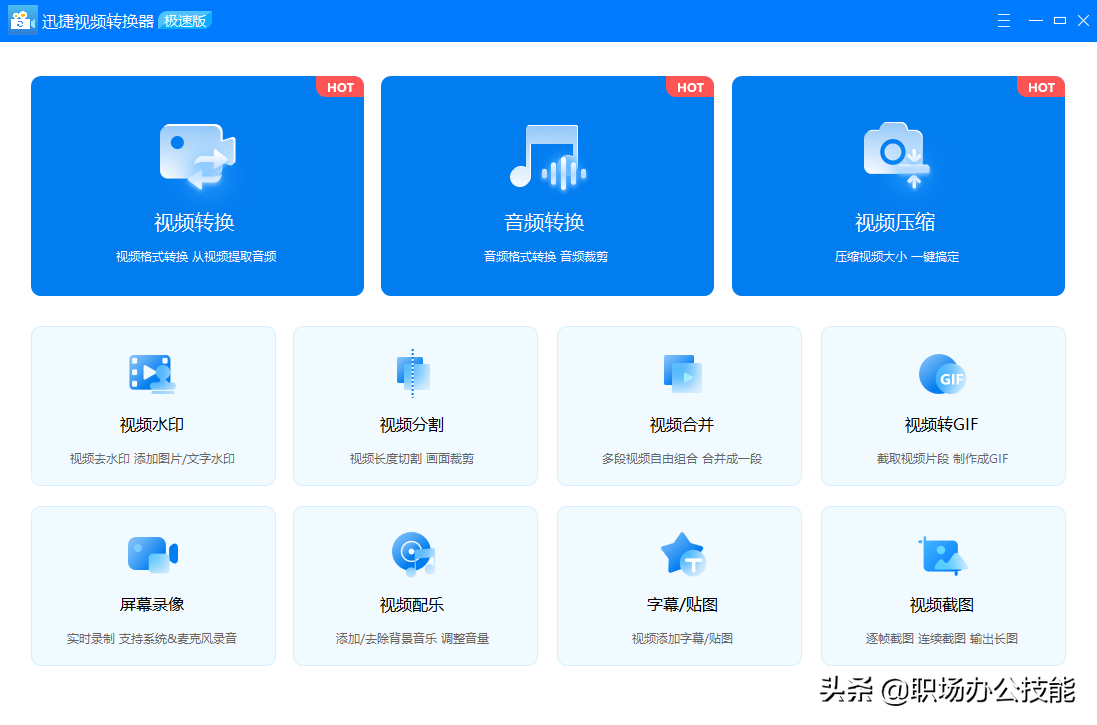Minimize the 迅捷视频转换器 window
The height and width of the screenshot is (725, 1097).
[x=1036, y=21]
